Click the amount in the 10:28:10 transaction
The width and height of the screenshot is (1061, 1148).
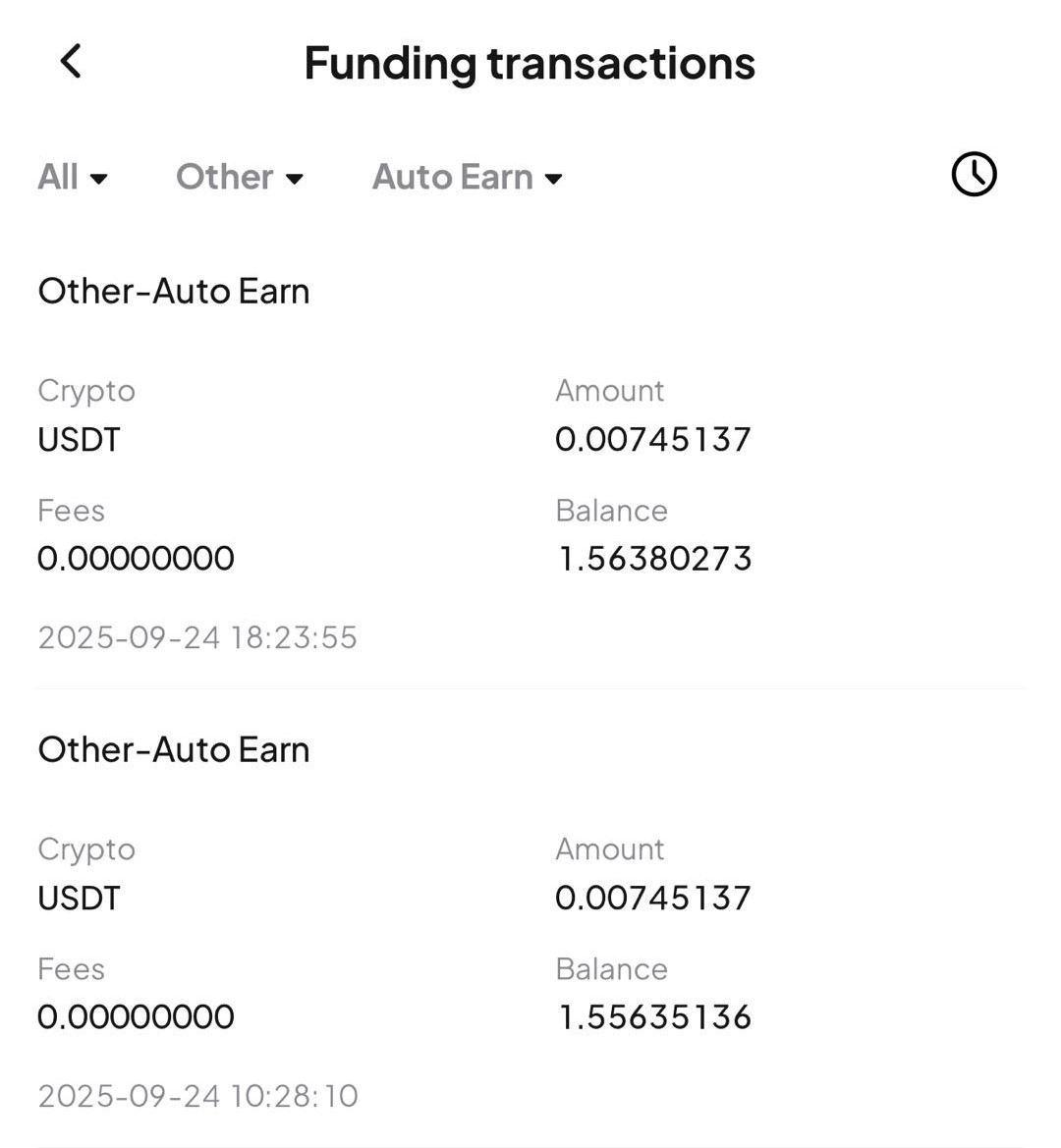(653, 898)
